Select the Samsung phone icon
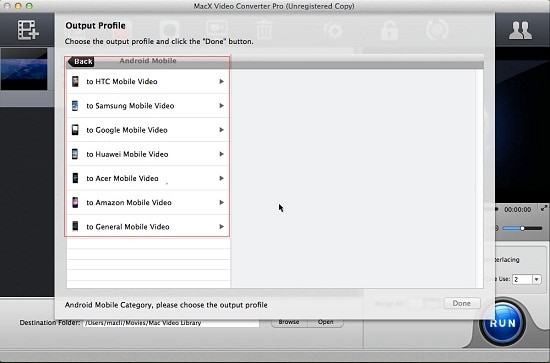The height and width of the screenshot is (363, 550). pyautogui.click(x=75, y=106)
